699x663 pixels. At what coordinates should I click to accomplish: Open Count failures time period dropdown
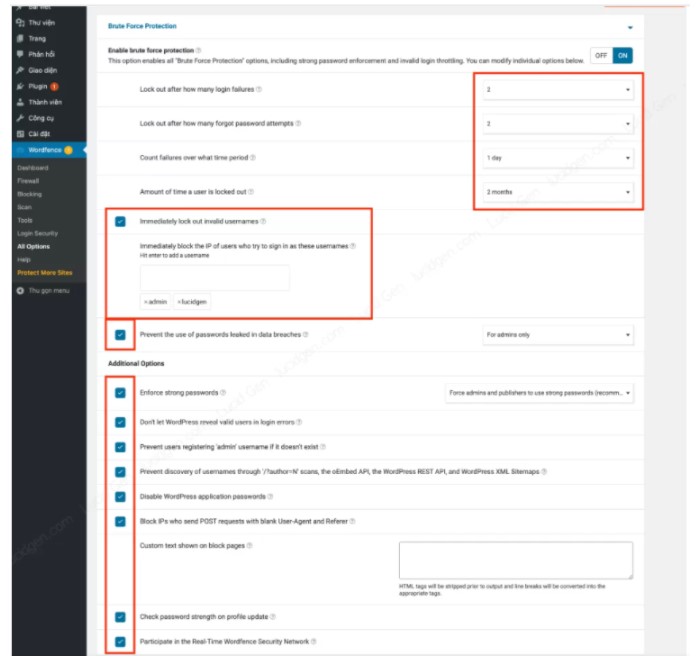coord(557,158)
